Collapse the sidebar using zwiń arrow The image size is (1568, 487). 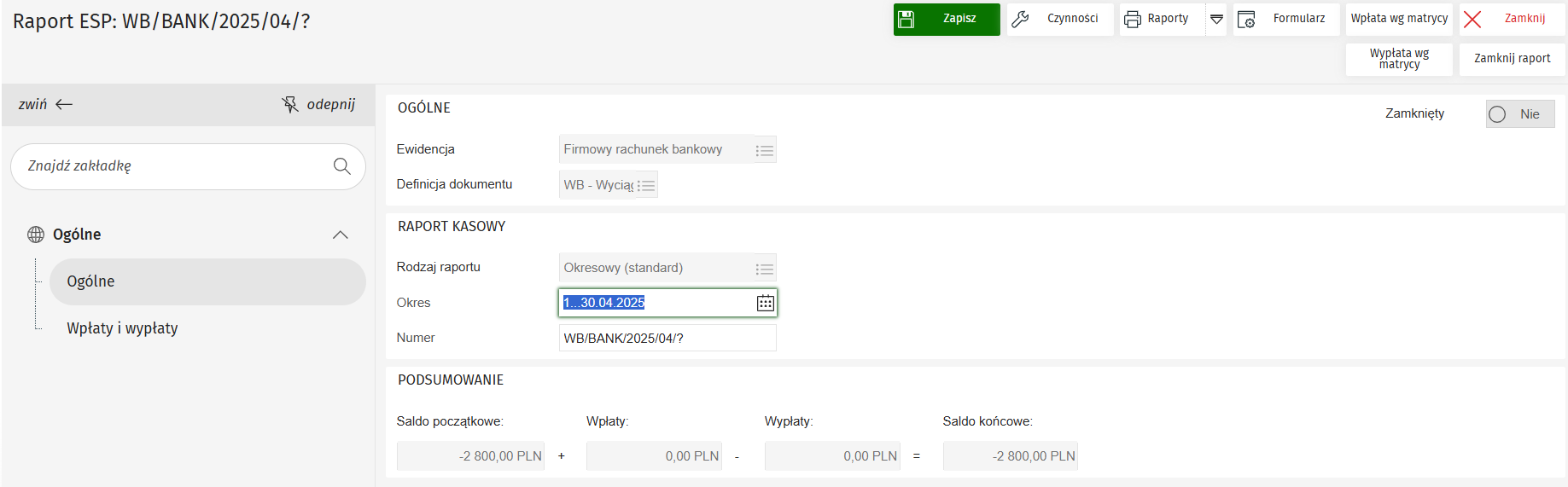click(46, 104)
